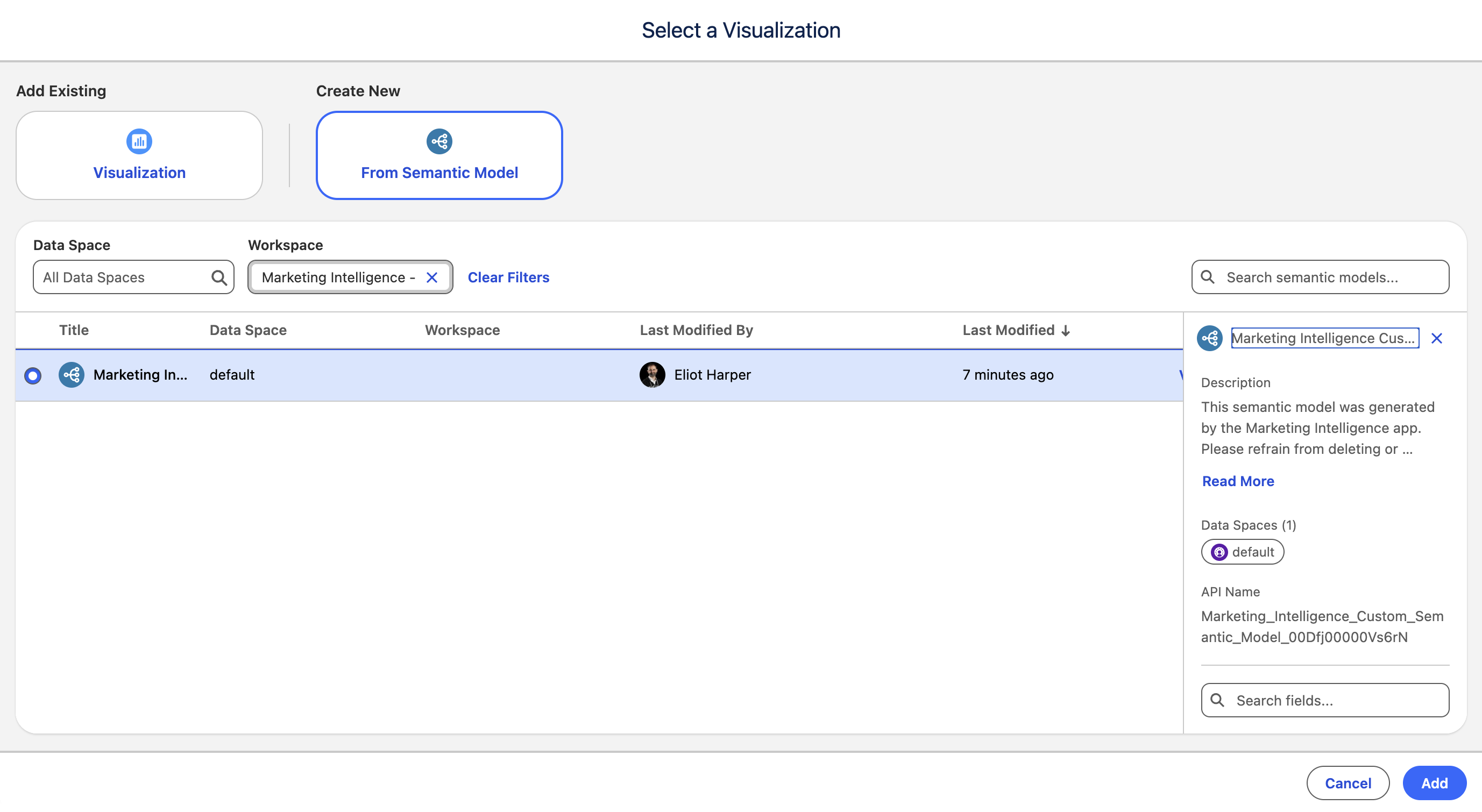Cancel the Select a Visualization dialog
Image resolution: width=1482 pixels, height=812 pixels.
tap(1348, 783)
